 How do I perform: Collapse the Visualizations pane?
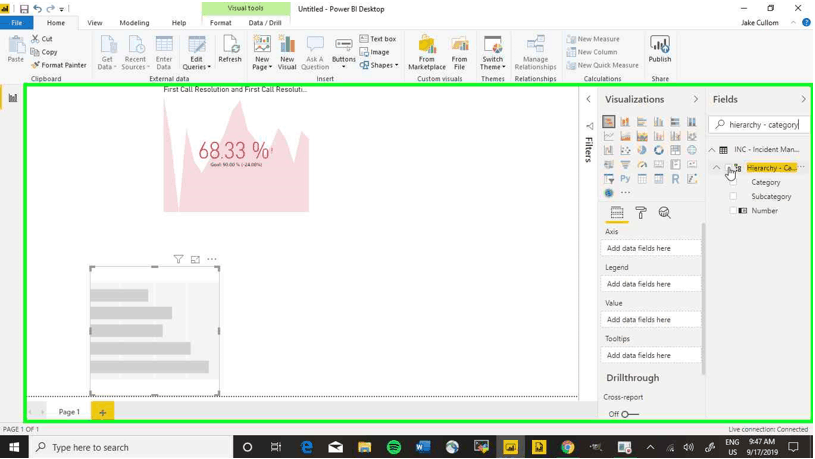pos(695,99)
